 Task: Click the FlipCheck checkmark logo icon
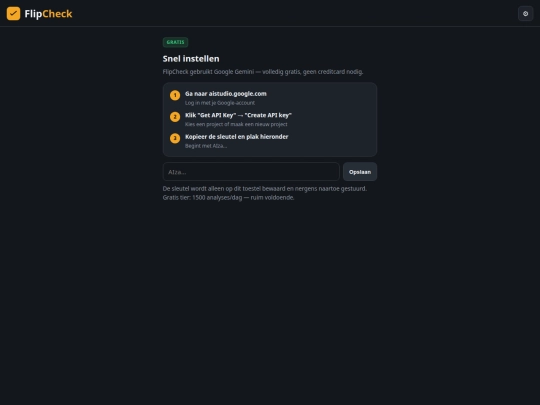click(13, 14)
